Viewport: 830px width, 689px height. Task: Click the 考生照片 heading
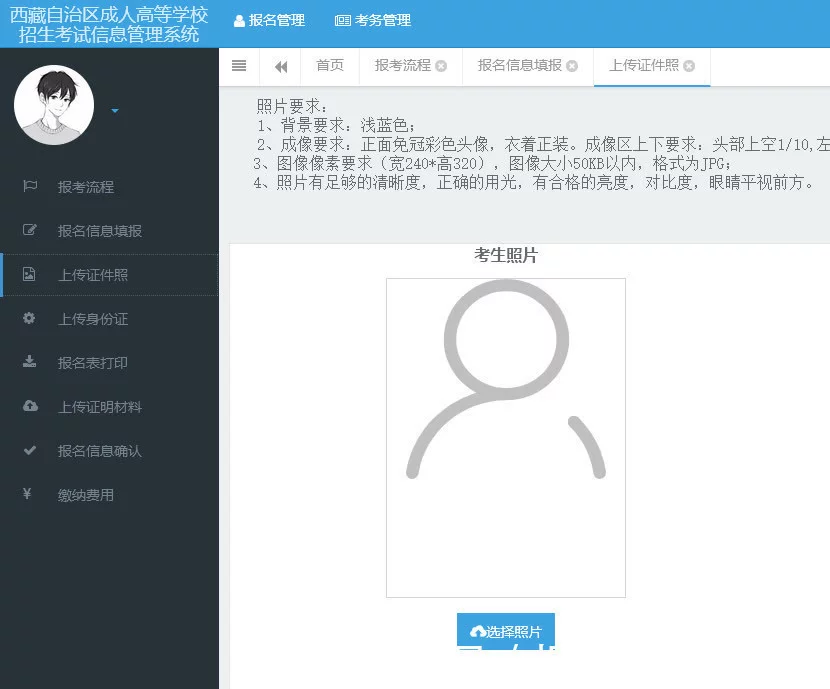click(x=506, y=255)
